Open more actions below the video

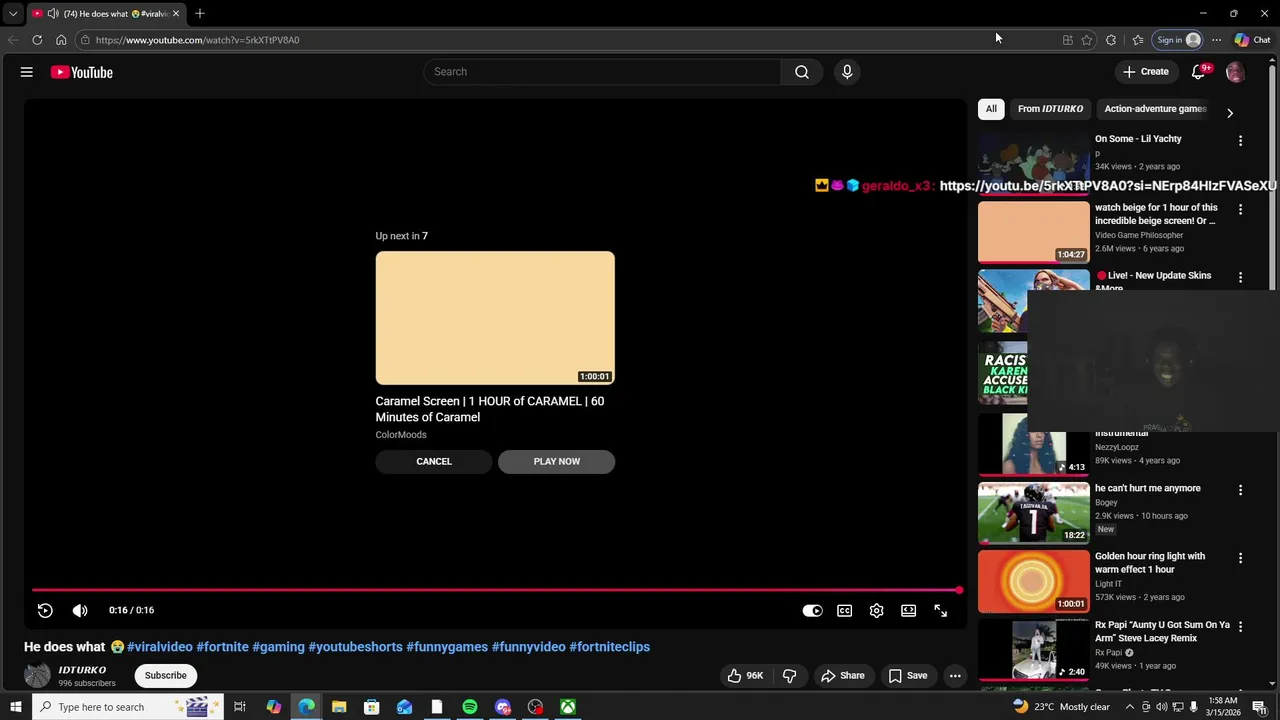[x=955, y=676]
